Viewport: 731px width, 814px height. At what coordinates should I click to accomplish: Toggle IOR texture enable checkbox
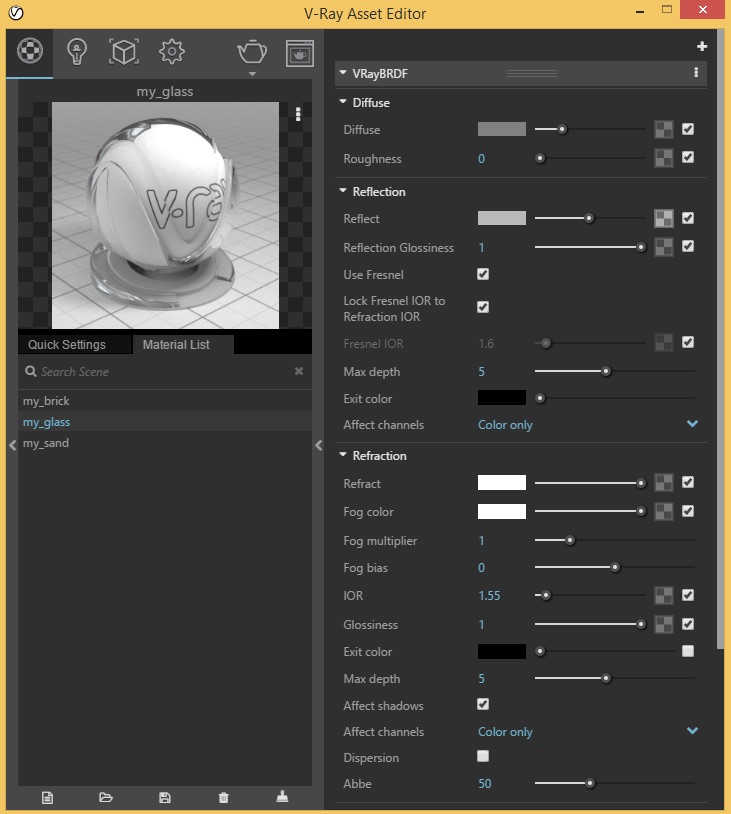point(688,595)
